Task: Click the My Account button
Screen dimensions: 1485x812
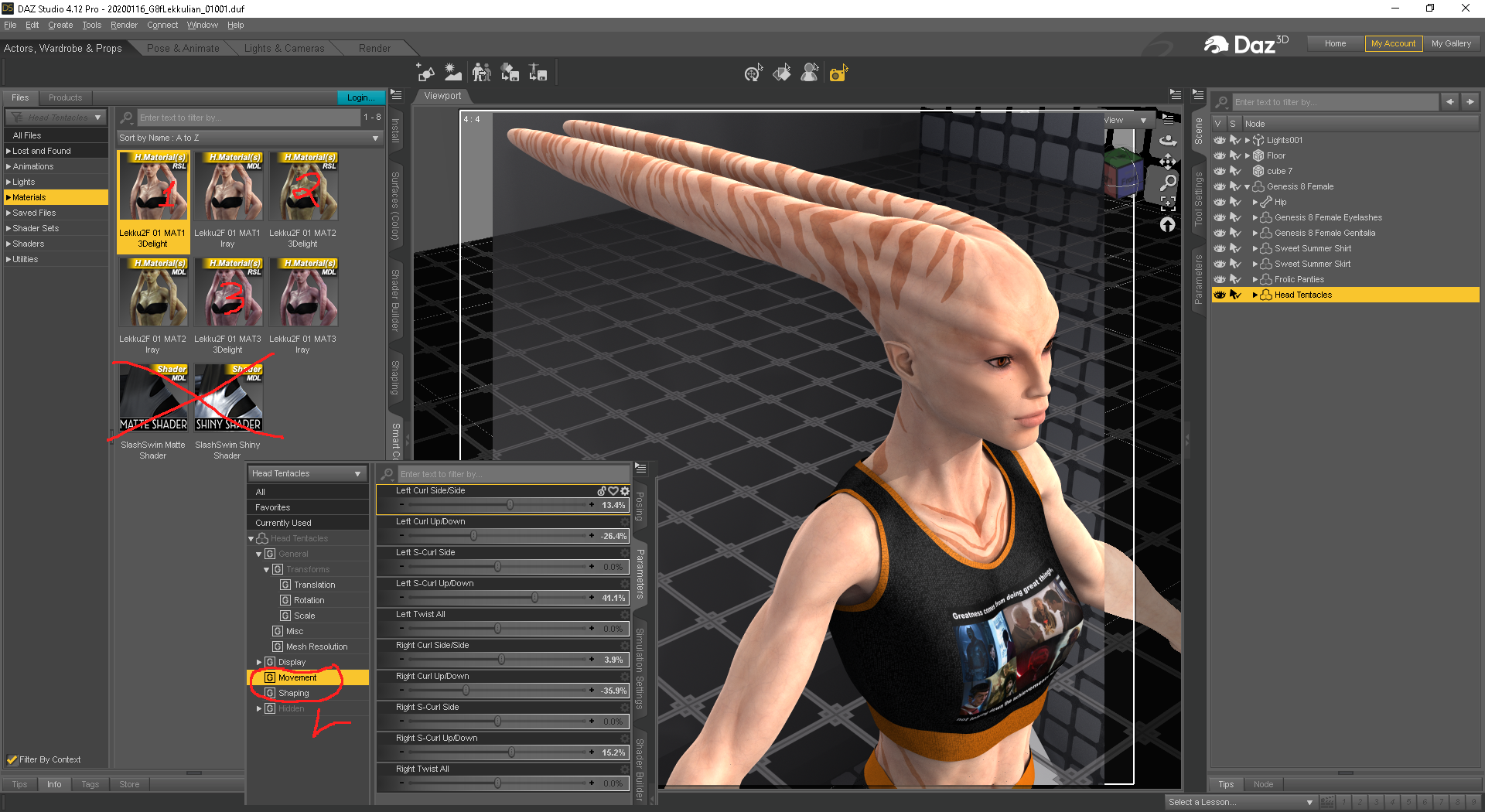Action: tap(1393, 43)
